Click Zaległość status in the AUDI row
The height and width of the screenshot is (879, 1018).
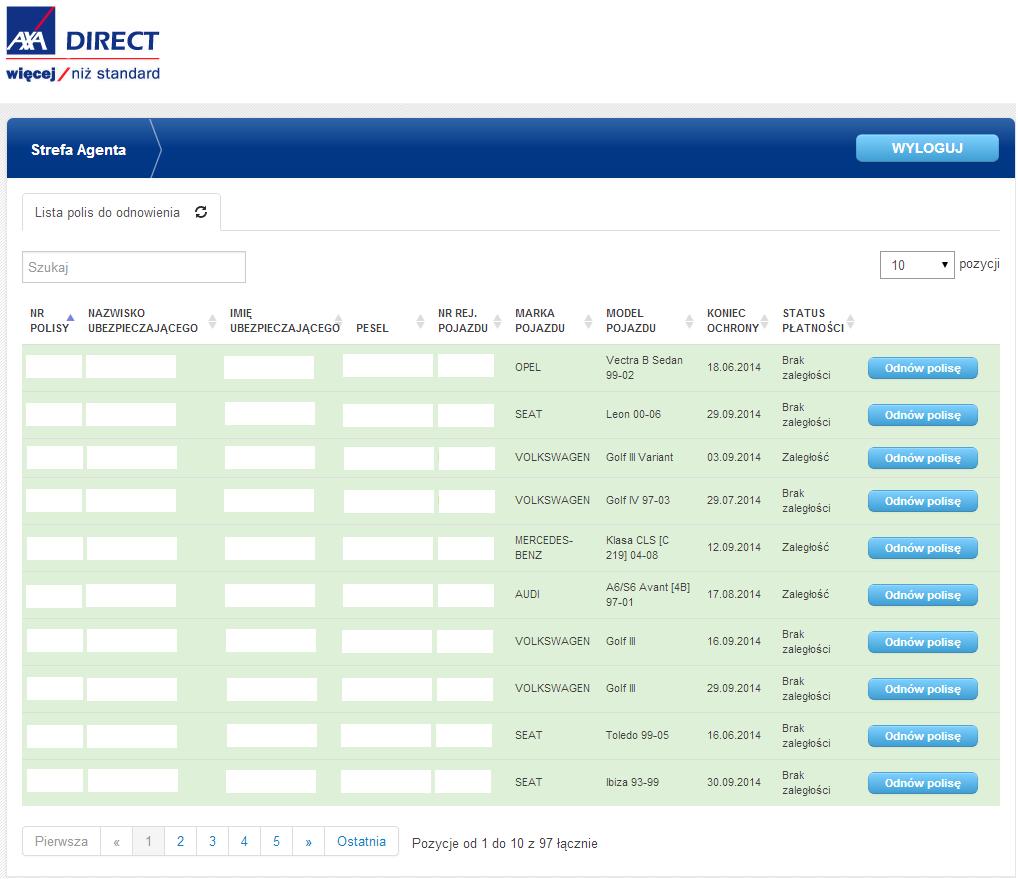806,594
